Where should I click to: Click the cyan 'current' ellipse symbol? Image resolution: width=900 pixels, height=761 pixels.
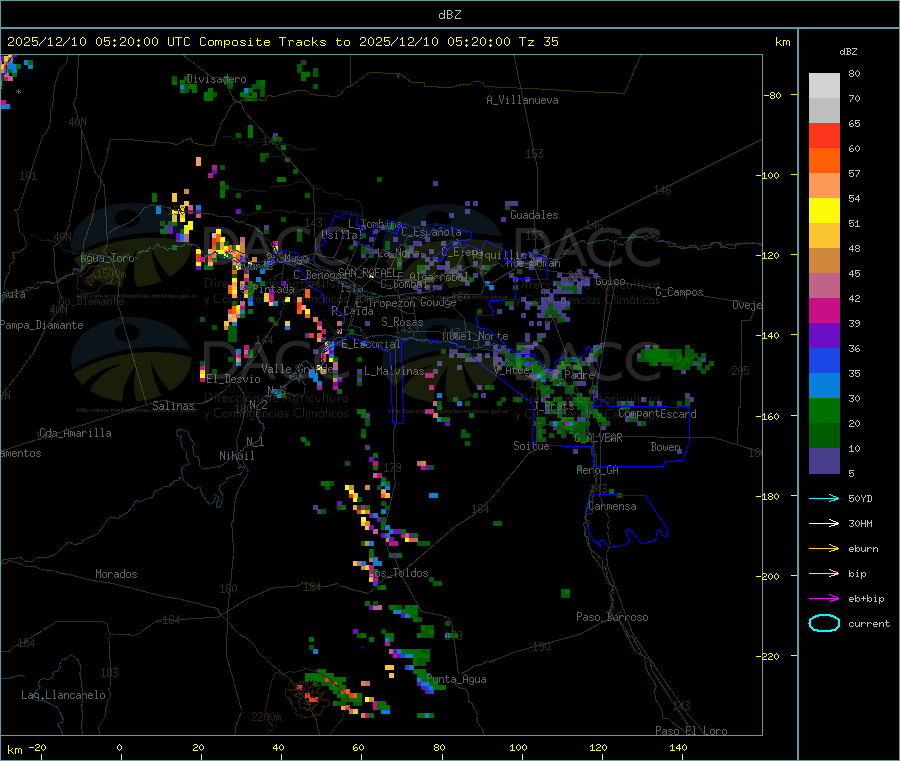click(824, 623)
